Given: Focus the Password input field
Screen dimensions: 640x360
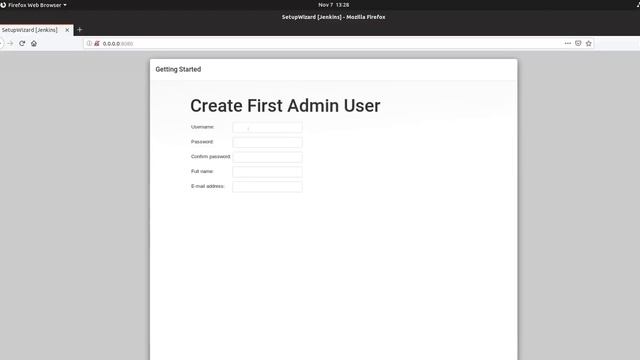Looking at the screenshot, I should (x=267, y=142).
